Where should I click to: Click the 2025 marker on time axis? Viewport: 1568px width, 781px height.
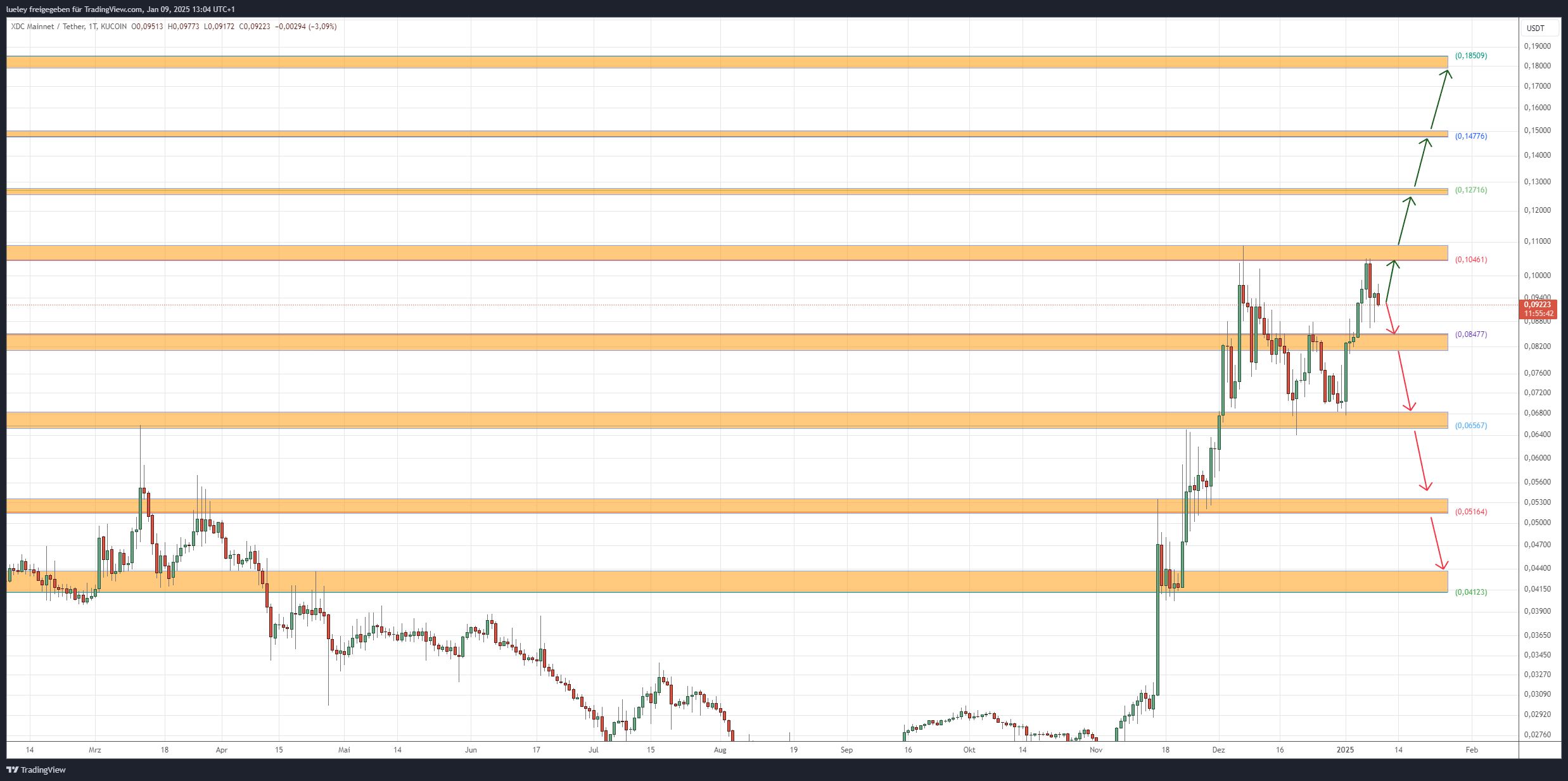coord(1345,750)
